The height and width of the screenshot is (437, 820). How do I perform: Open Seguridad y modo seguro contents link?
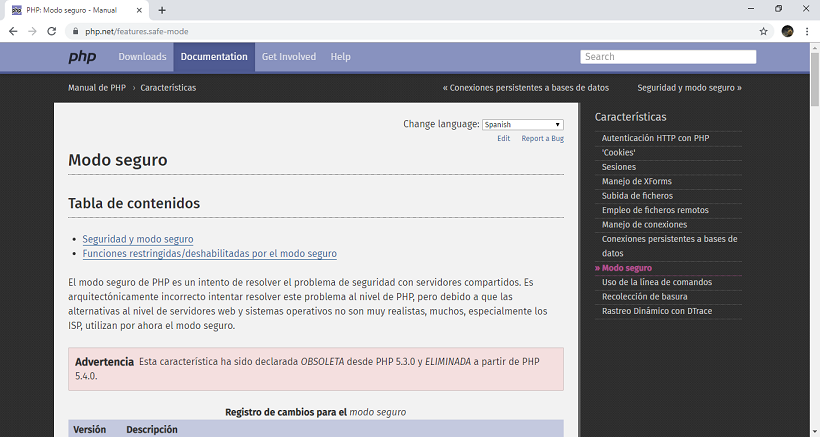point(138,239)
